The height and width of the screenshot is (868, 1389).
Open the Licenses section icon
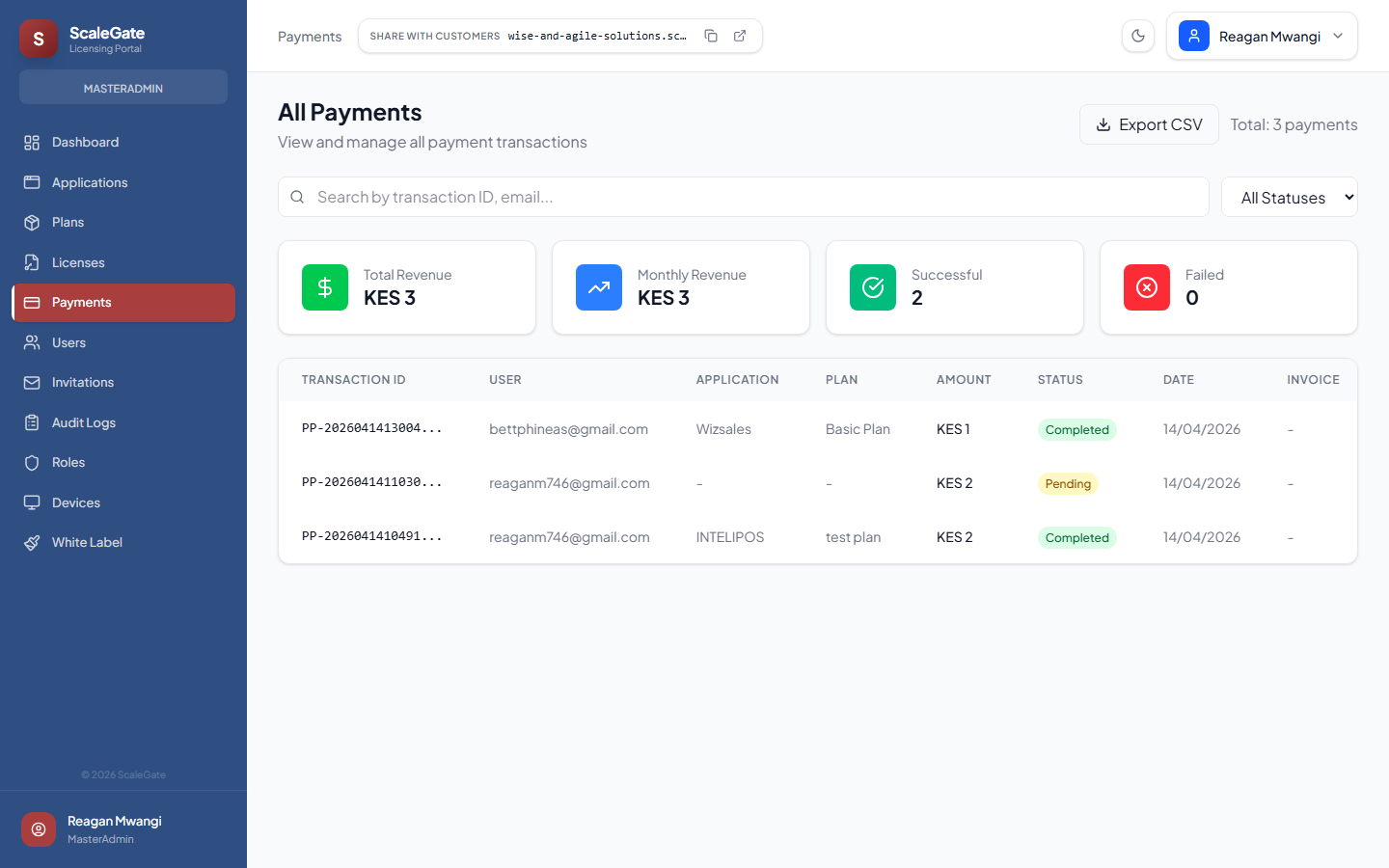coord(31,262)
